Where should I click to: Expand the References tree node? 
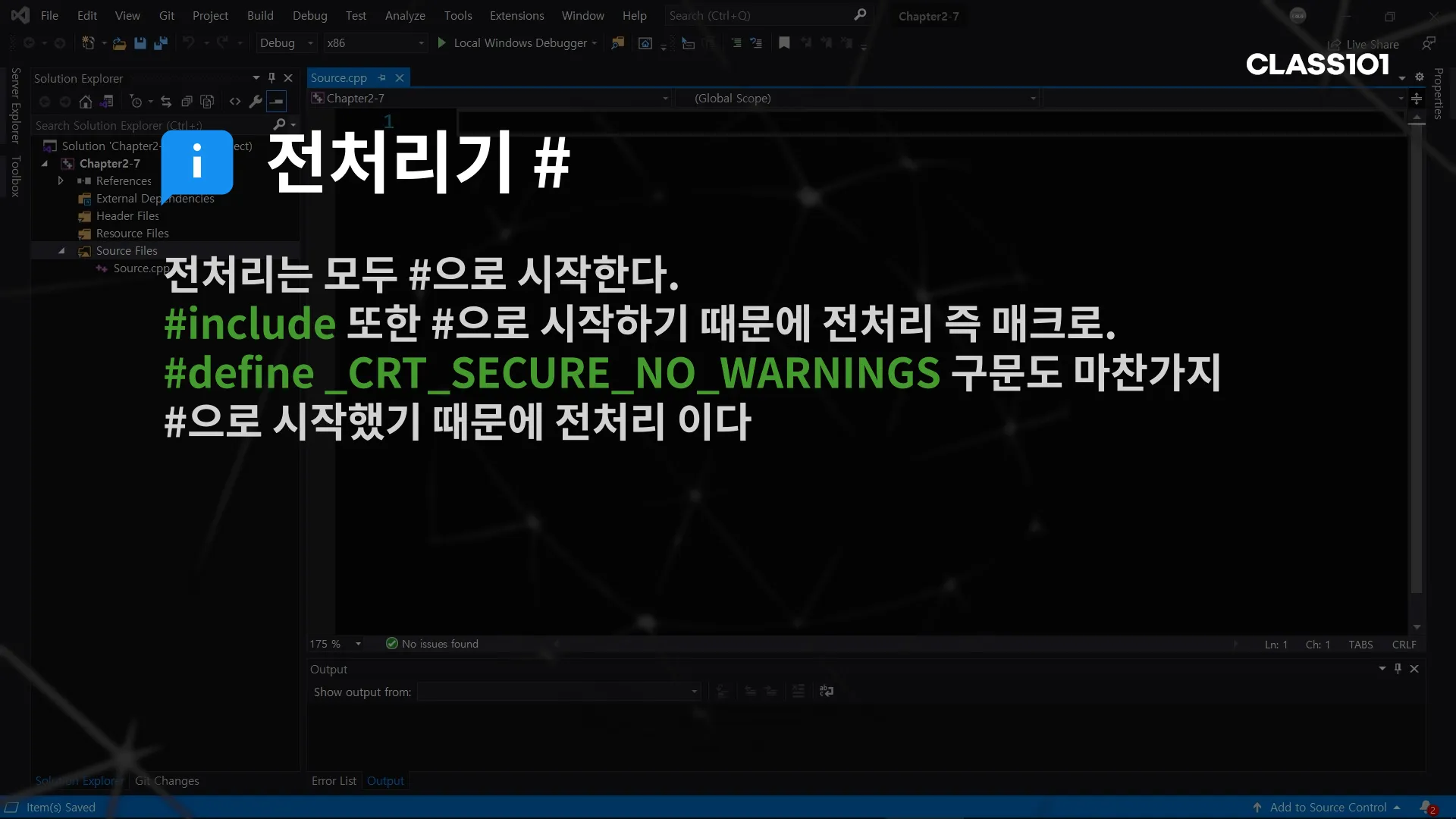(x=61, y=180)
